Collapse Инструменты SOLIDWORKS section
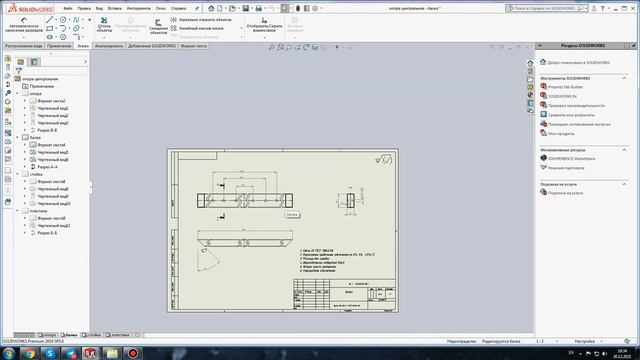This screenshot has width=640, height=360. pos(624,78)
